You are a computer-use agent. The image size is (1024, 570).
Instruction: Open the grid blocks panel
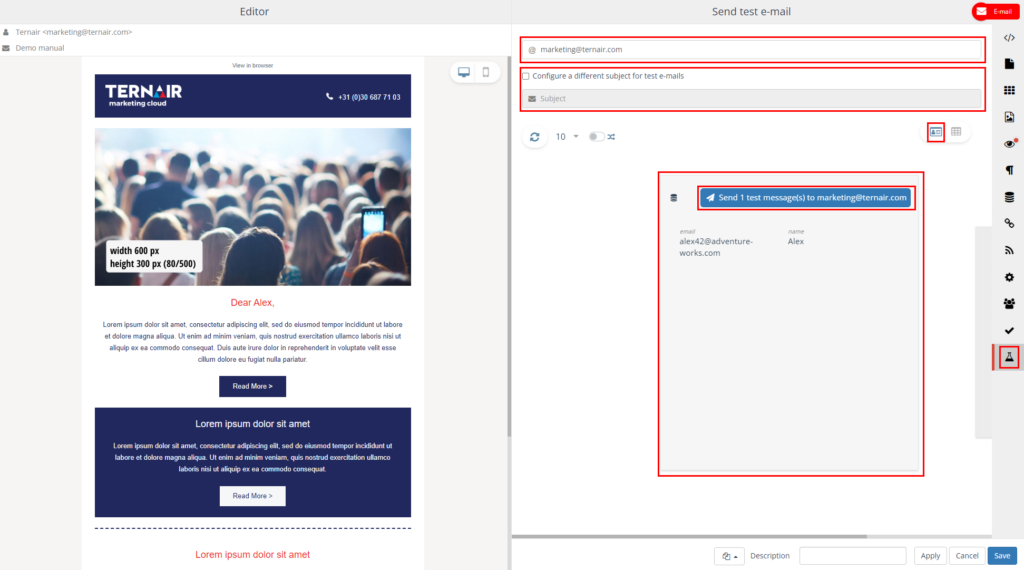click(x=1009, y=90)
